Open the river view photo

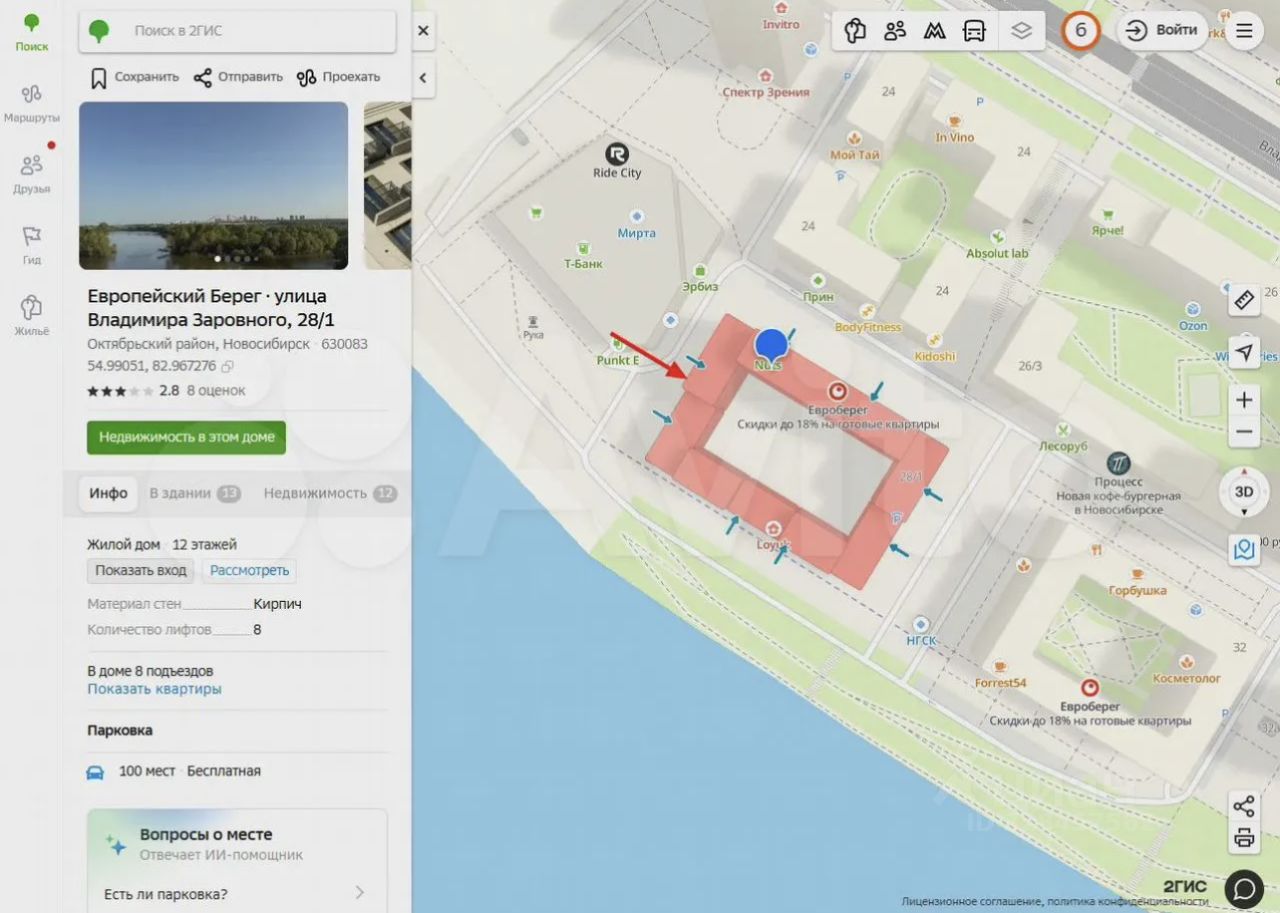(214, 185)
